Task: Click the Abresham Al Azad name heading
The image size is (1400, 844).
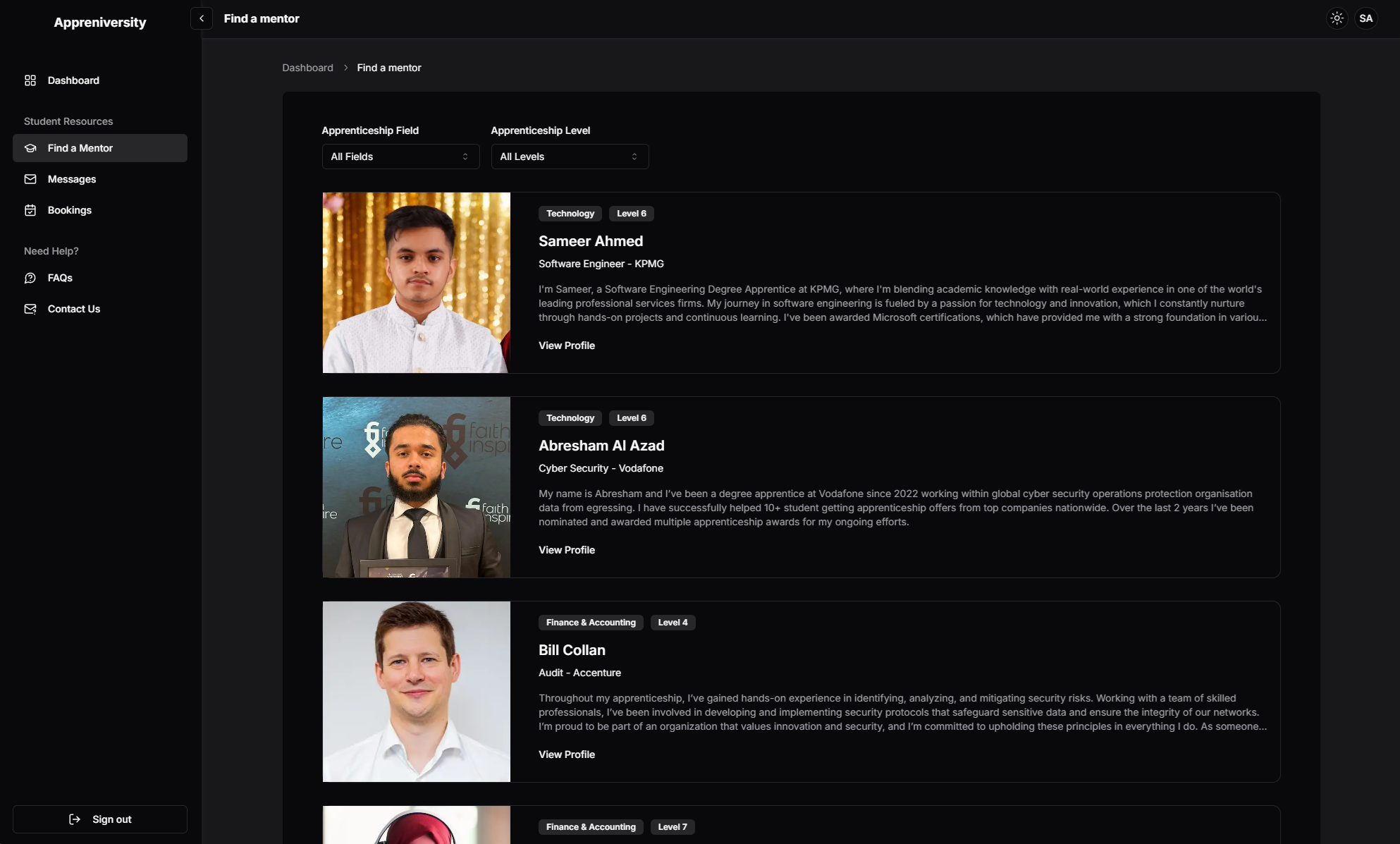Action: 601,446
